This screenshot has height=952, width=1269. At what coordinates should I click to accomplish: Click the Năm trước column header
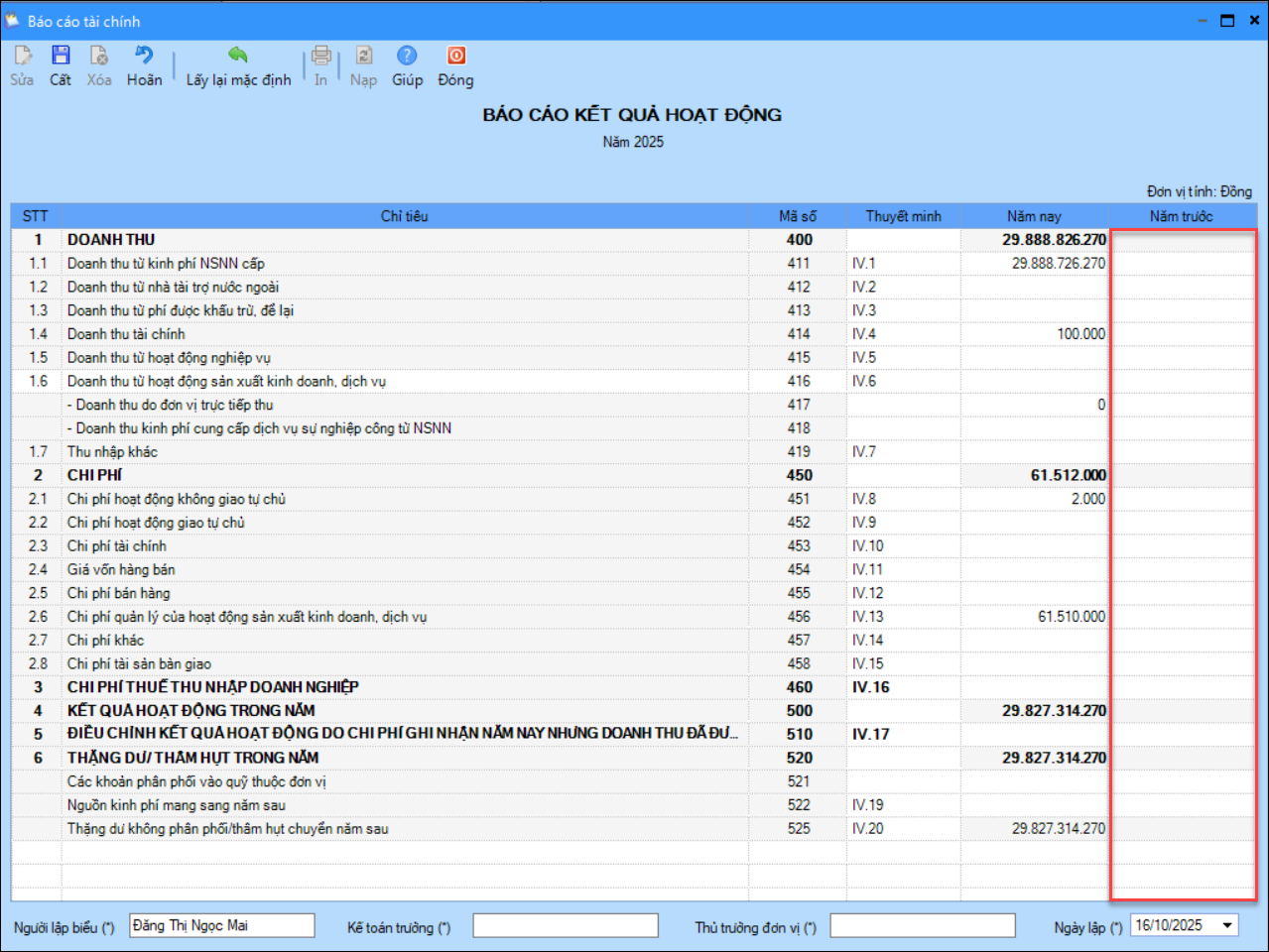(x=1181, y=216)
